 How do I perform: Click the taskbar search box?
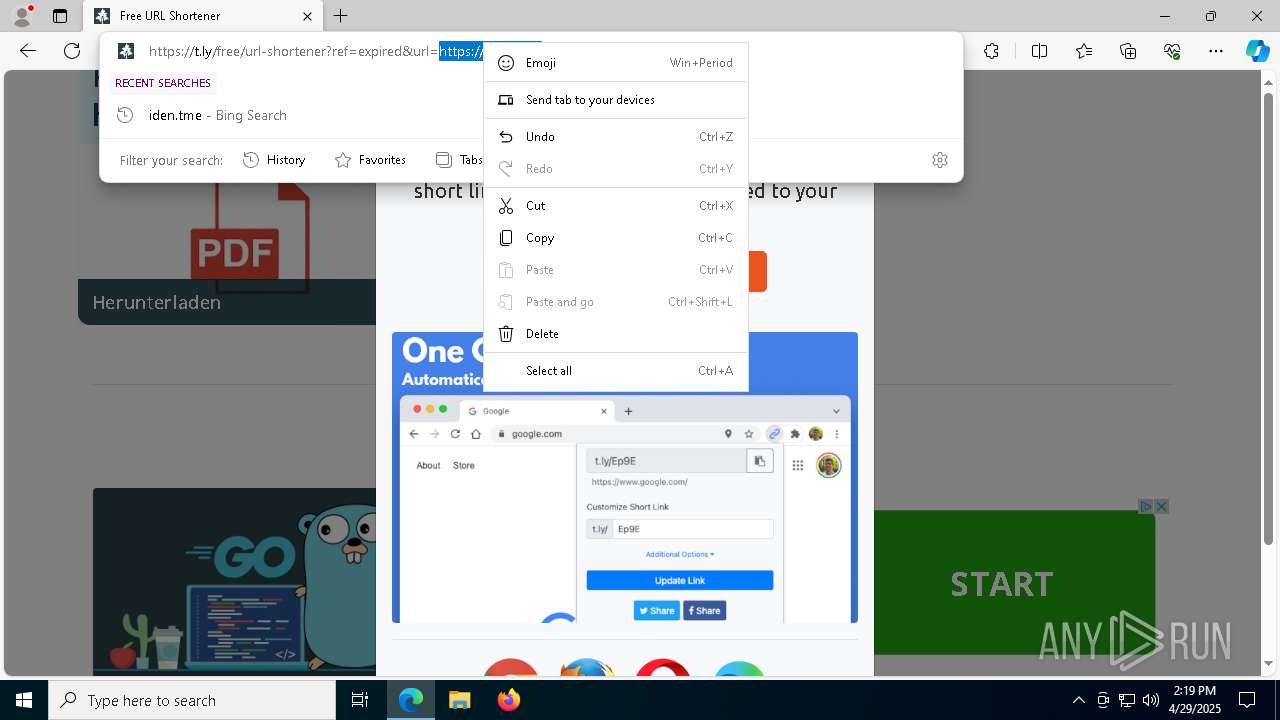[x=192, y=700]
